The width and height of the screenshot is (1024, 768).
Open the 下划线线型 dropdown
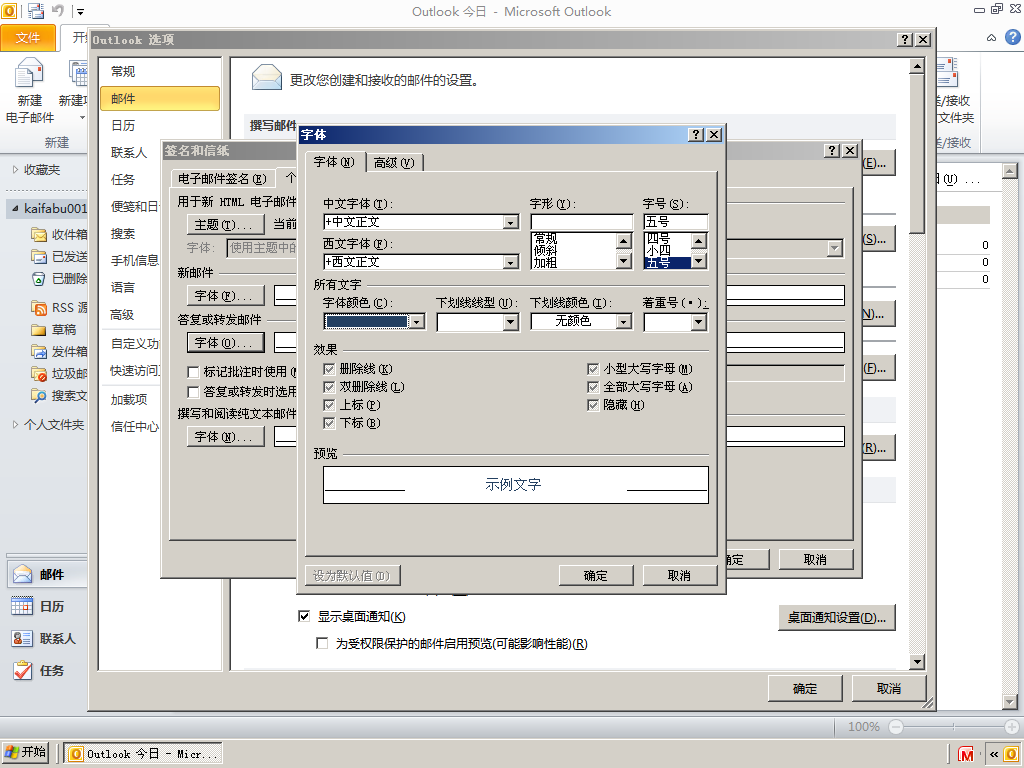pos(511,322)
